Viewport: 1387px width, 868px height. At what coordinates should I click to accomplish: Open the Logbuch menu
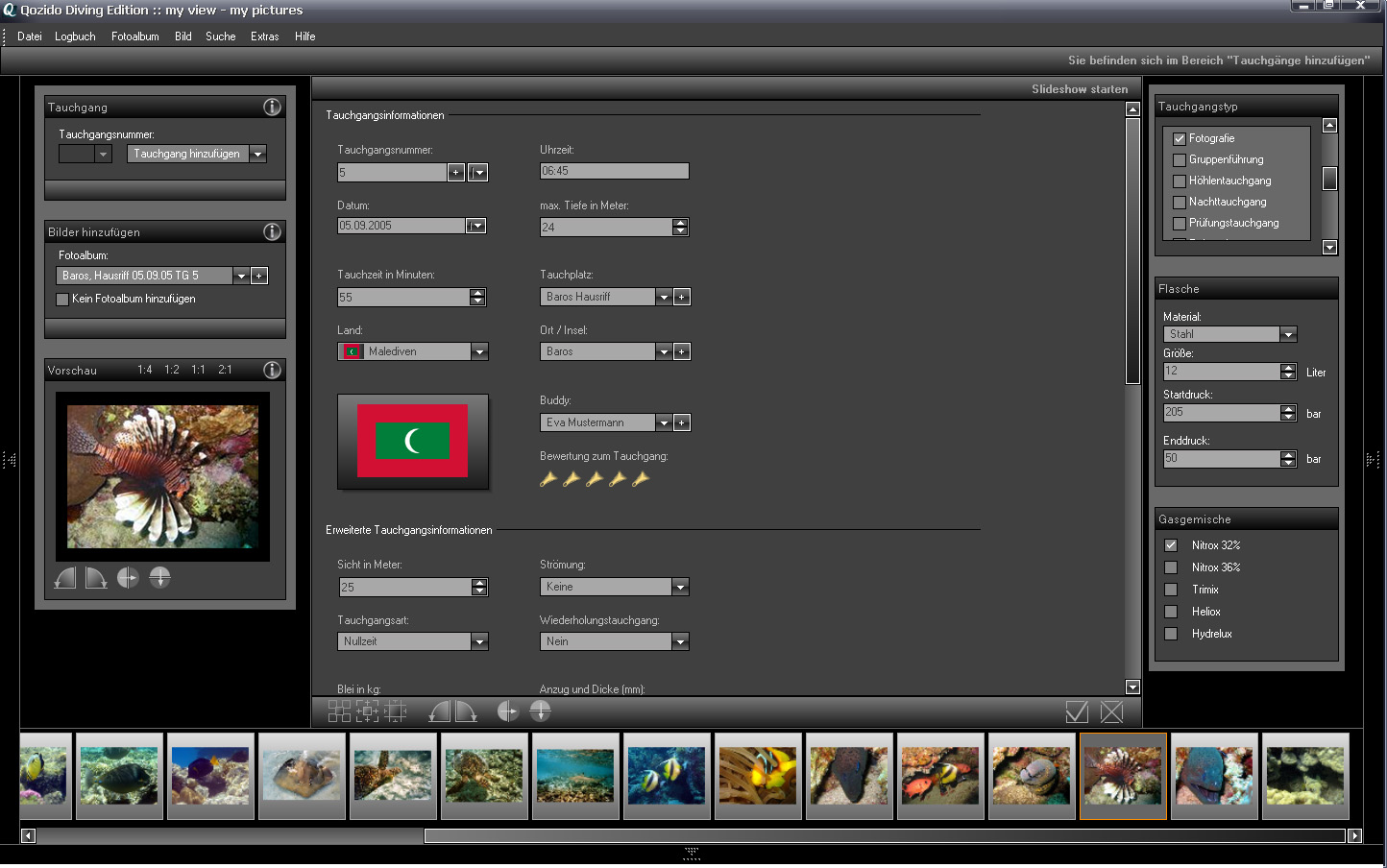(x=75, y=36)
